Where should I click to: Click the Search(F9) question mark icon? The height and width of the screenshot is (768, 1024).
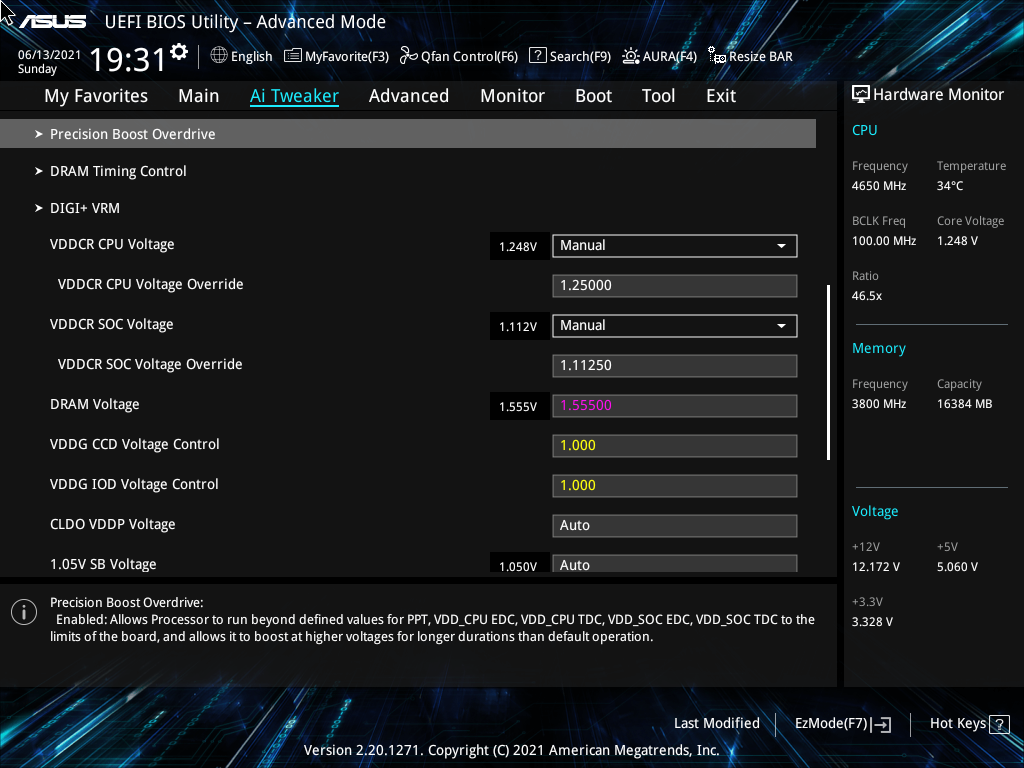coord(537,56)
